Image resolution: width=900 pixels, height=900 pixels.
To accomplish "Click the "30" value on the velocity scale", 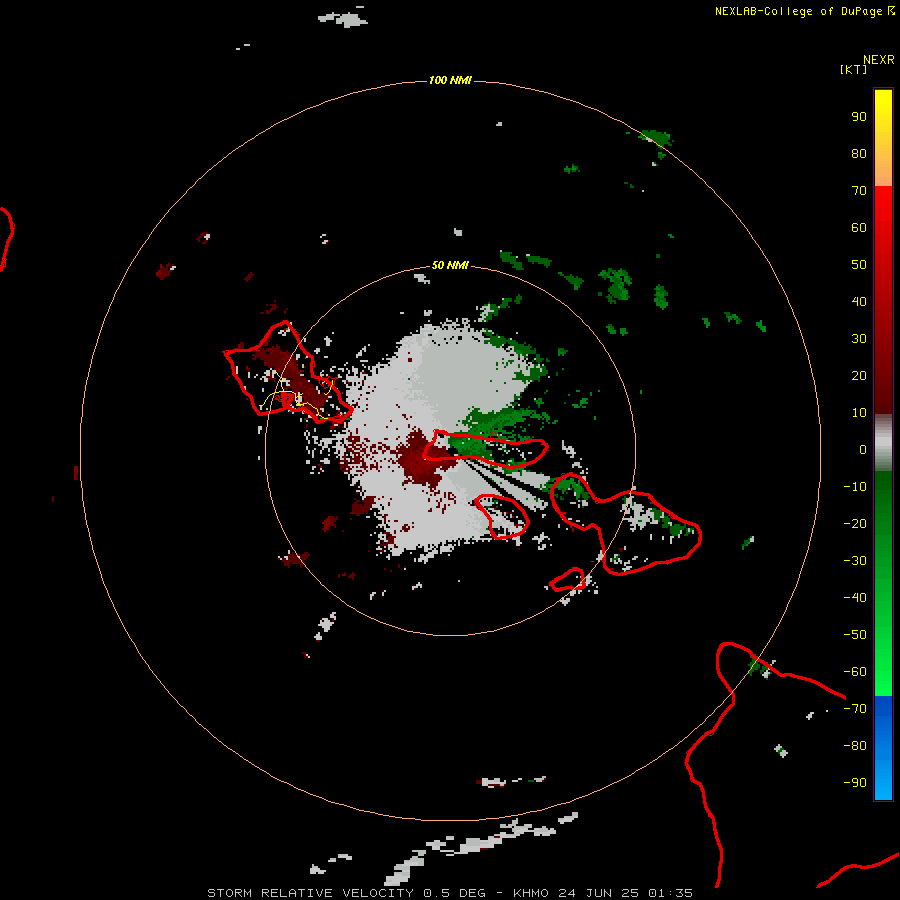I will [859, 339].
